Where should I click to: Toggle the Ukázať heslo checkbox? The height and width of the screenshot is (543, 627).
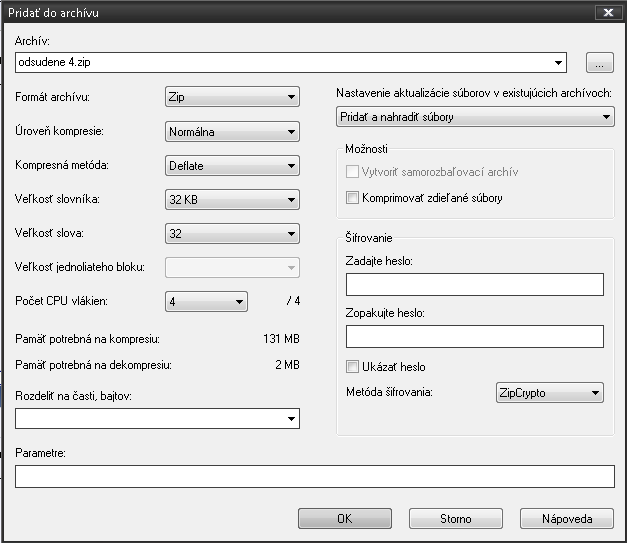coord(352,367)
